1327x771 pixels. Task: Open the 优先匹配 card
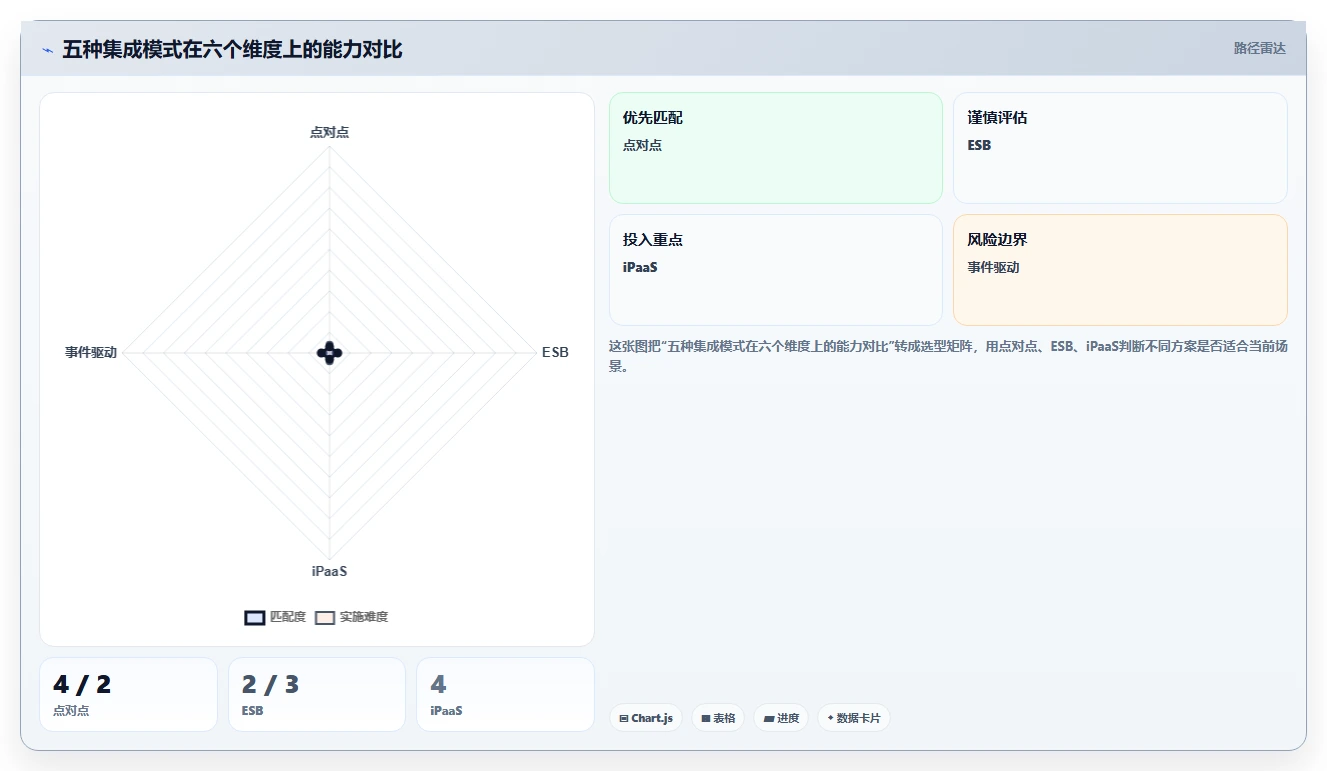tap(776, 148)
